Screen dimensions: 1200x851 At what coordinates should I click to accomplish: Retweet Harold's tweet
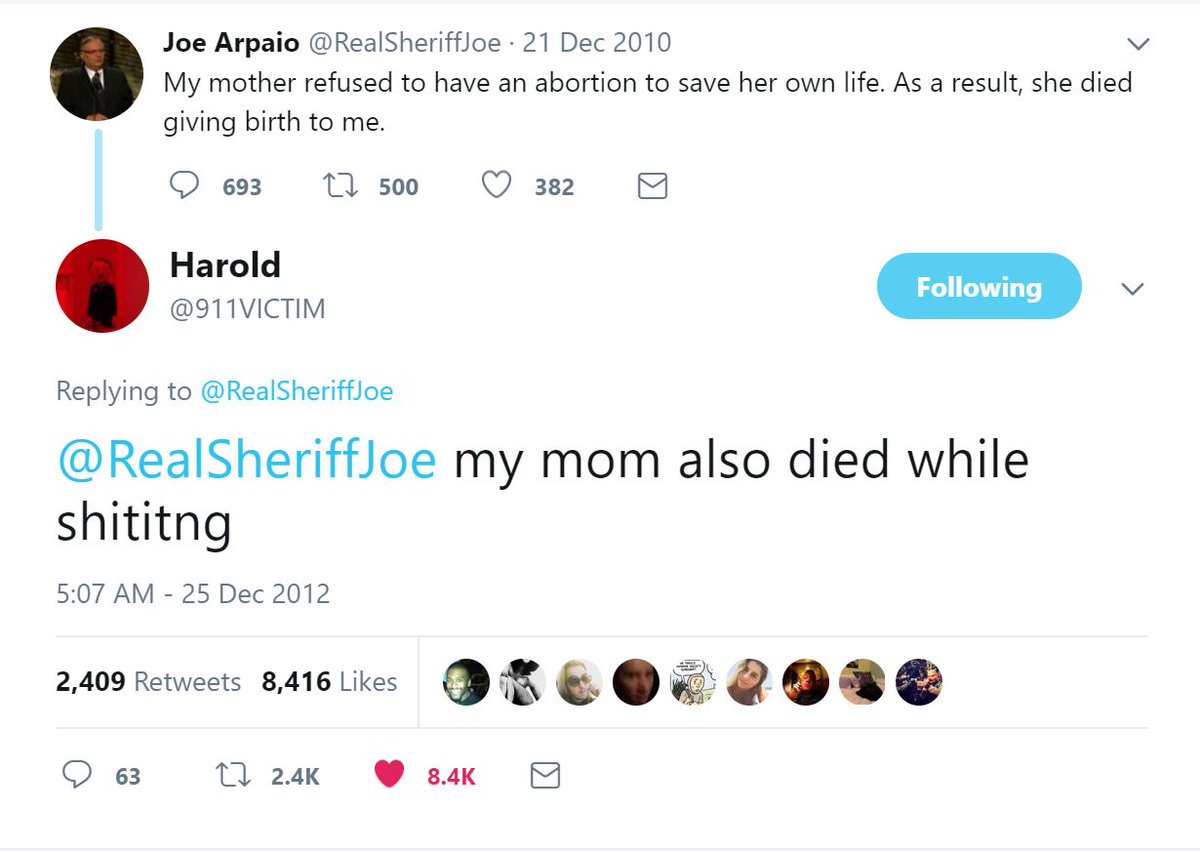[x=231, y=775]
